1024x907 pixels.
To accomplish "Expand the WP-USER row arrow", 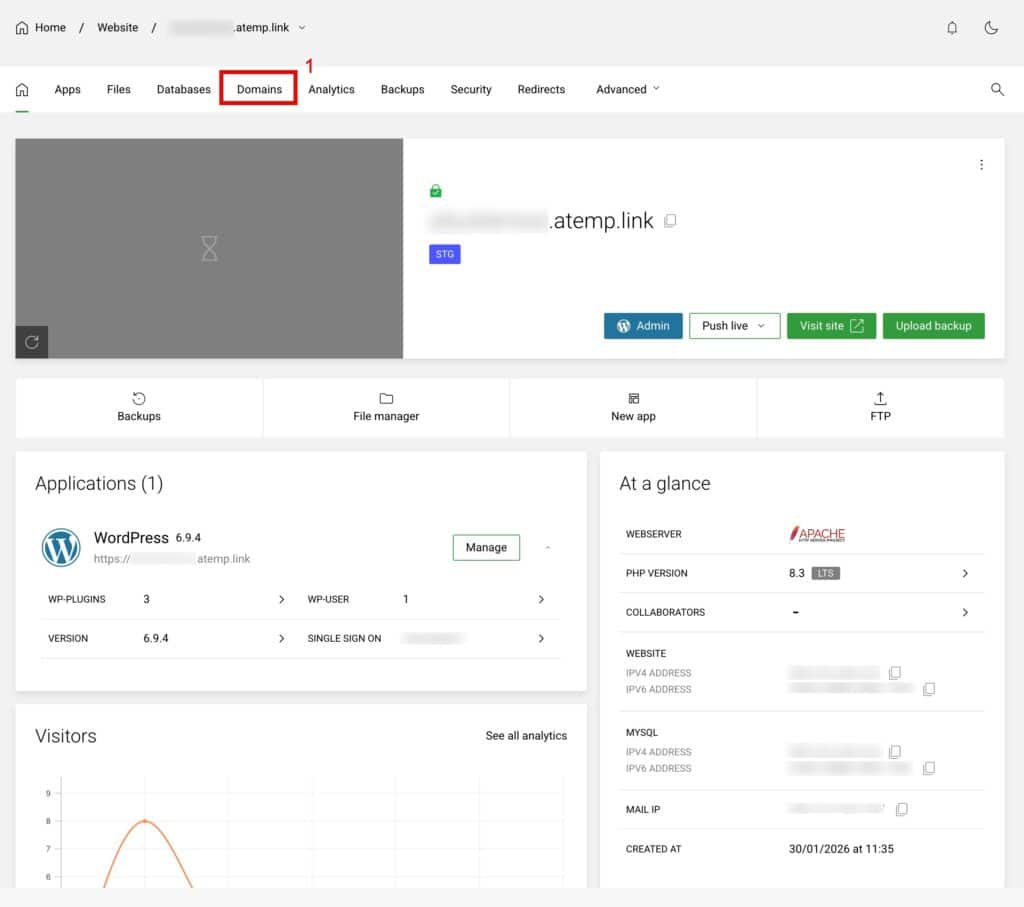I will tap(541, 599).
